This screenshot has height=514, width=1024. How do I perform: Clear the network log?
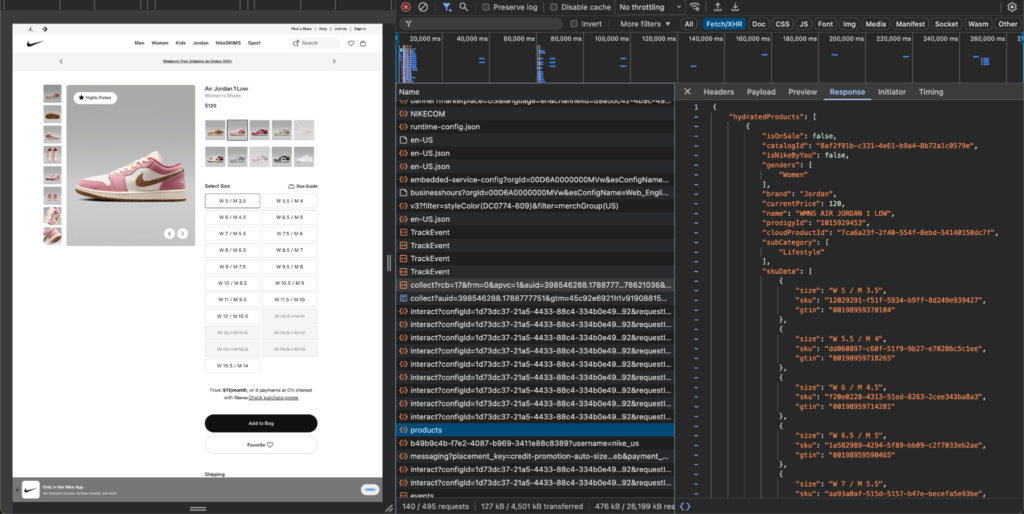(x=423, y=7)
